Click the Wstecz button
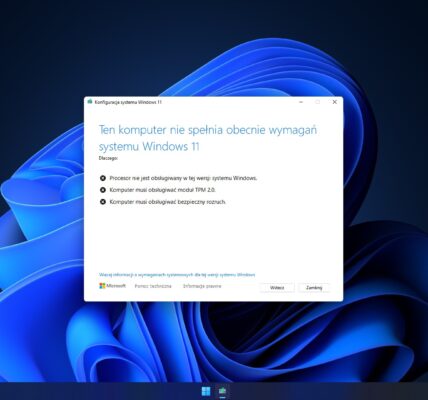Screen dimensions: 428x400 coord(277,288)
